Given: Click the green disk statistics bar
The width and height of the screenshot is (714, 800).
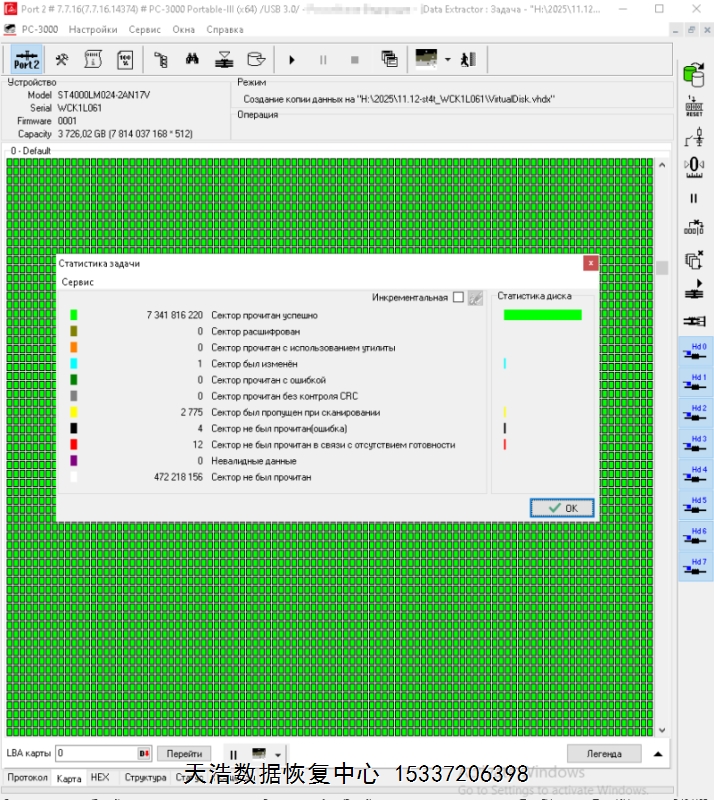Looking at the screenshot, I should coord(542,315).
